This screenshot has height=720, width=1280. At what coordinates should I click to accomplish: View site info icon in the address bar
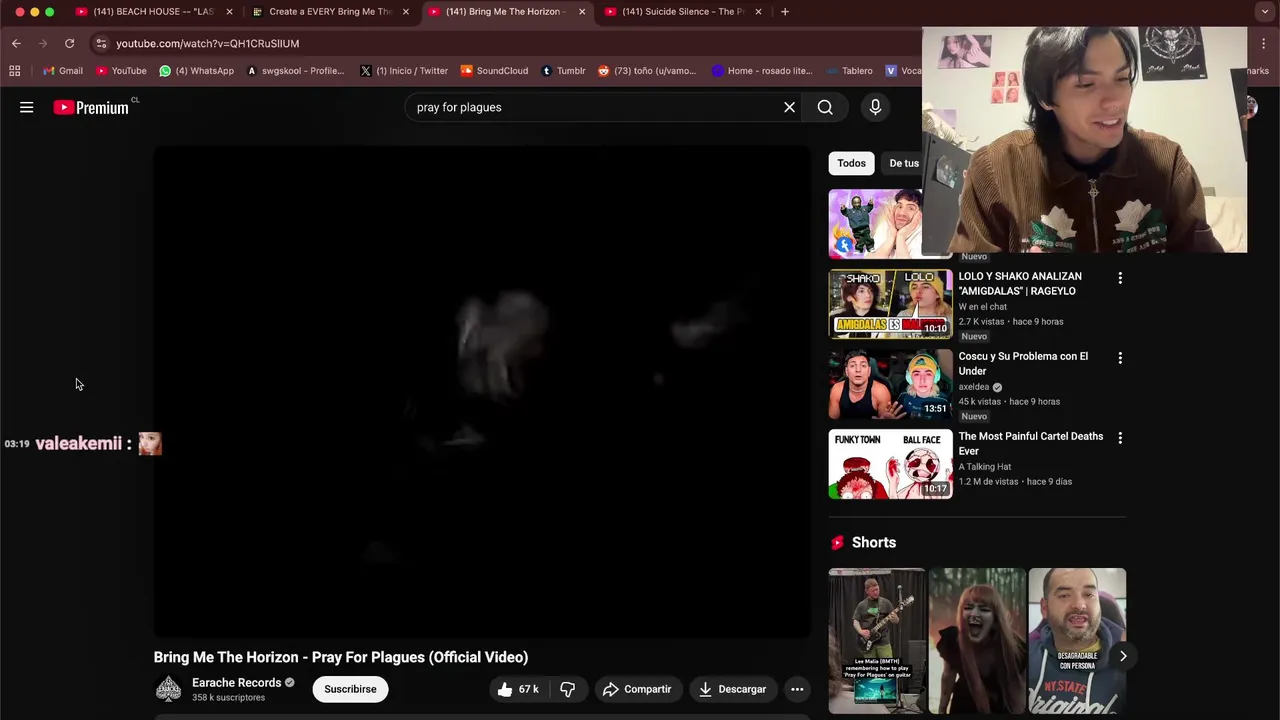(x=100, y=43)
